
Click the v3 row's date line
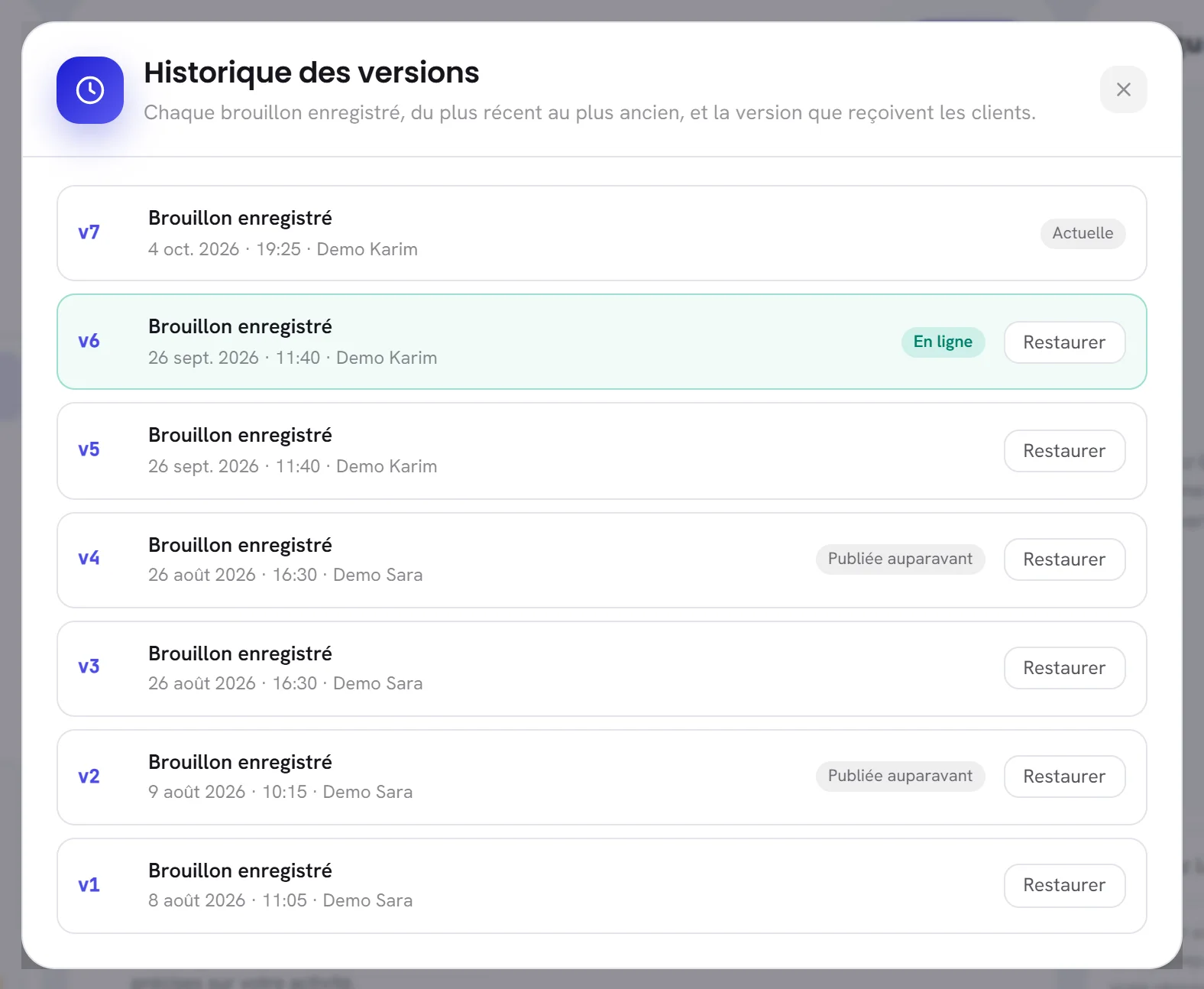[285, 683]
